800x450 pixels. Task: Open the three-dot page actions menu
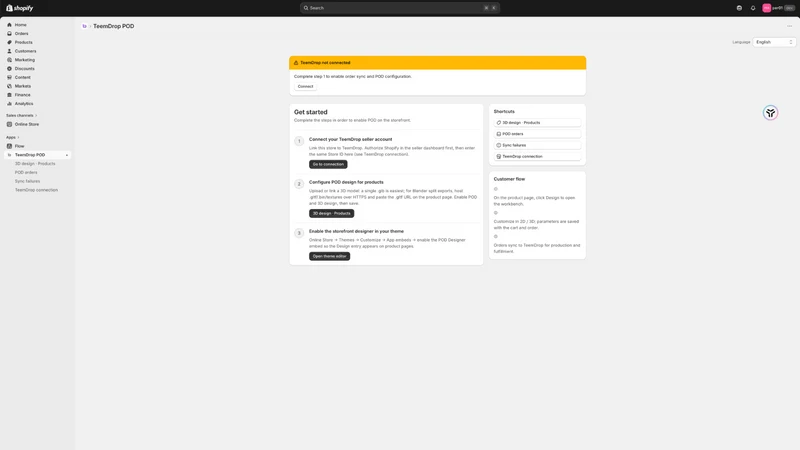coord(789,26)
